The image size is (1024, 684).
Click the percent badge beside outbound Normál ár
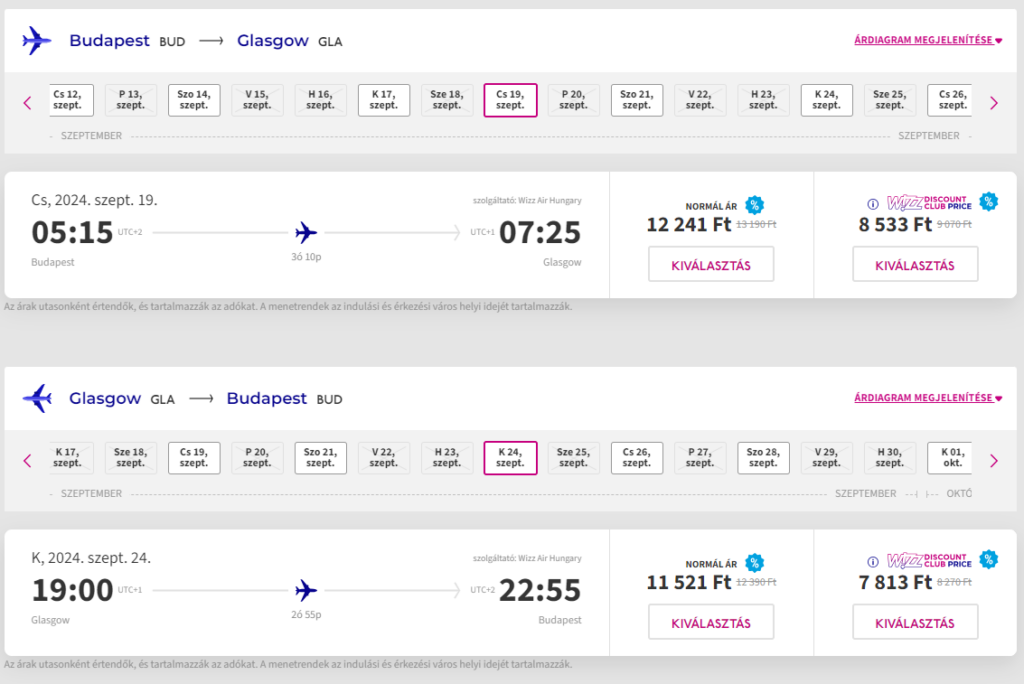coord(754,205)
